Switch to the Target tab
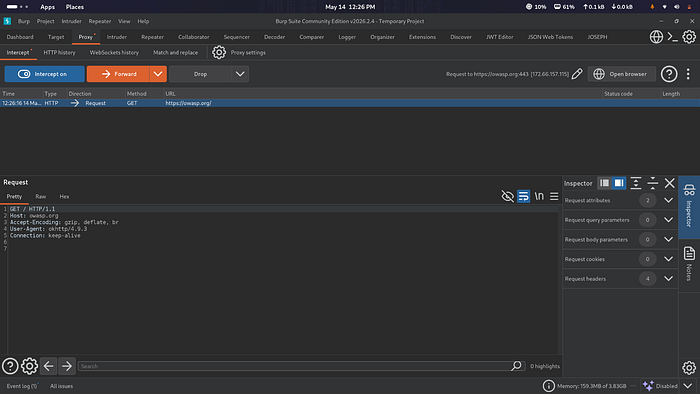The height and width of the screenshot is (394, 700). click(56, 37)
